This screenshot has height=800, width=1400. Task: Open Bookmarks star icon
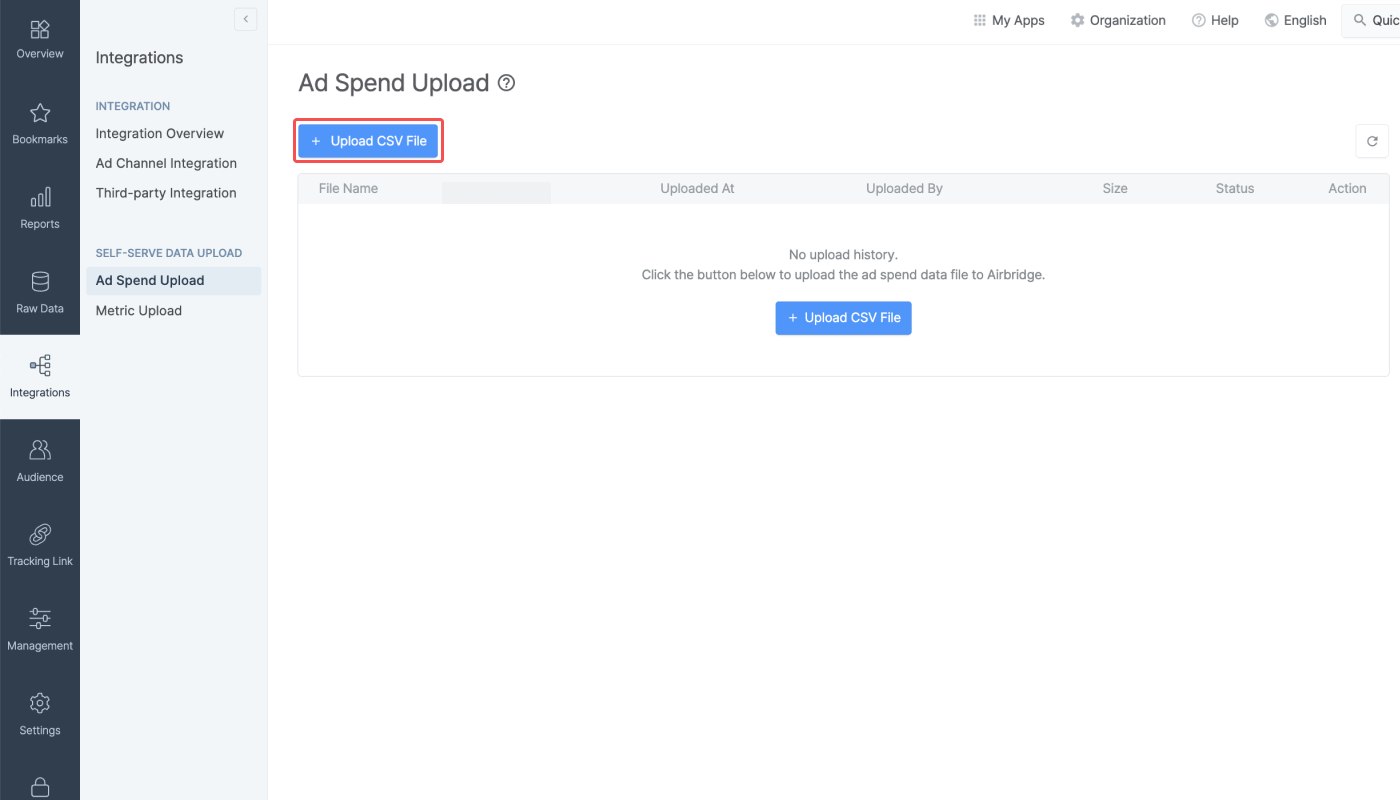(x=40, y=113)
